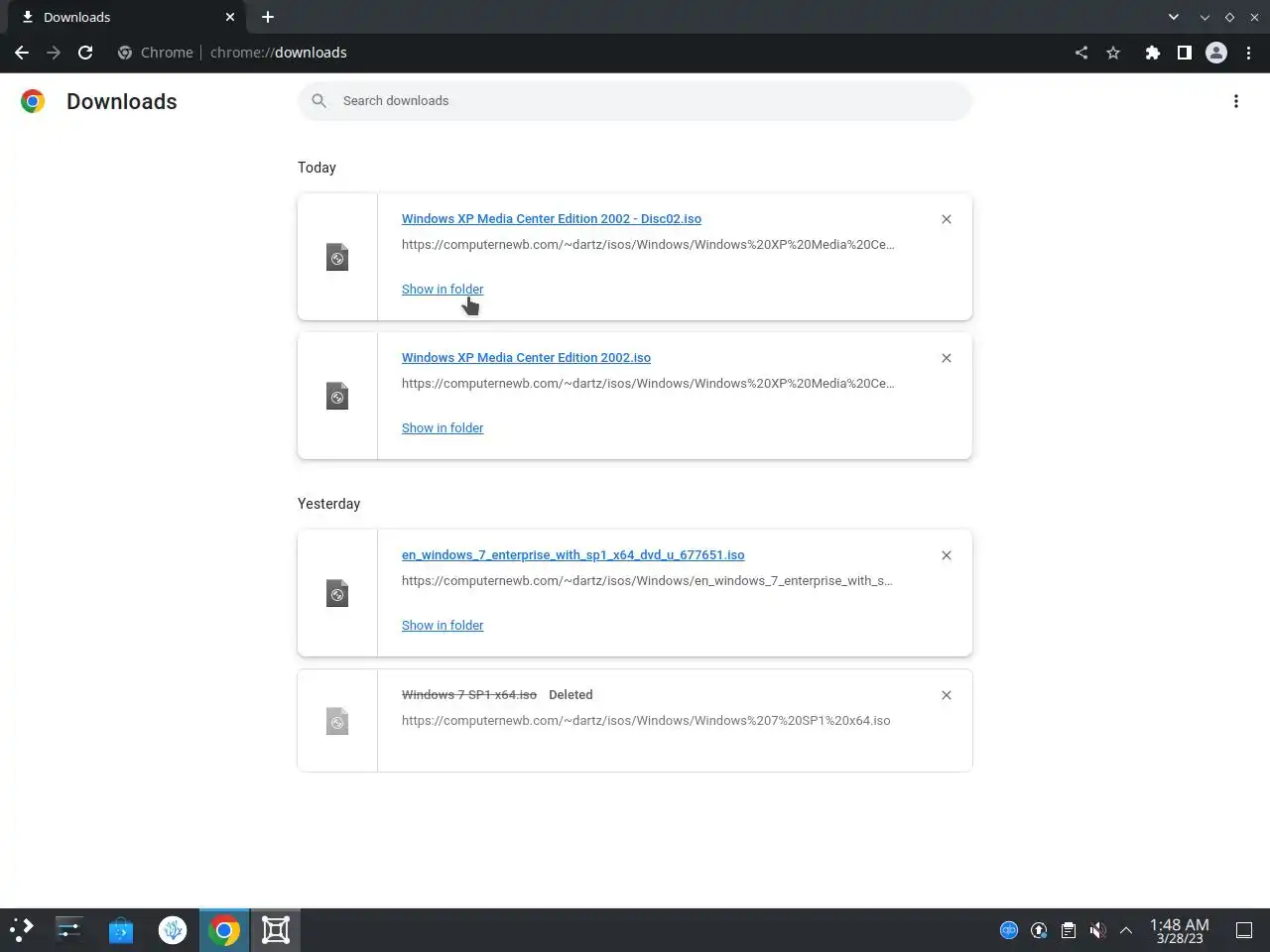This screenshot has height=952, width=1270.
Task: Click the show desktop button at the taskbar end
Action: (1244, 930)
